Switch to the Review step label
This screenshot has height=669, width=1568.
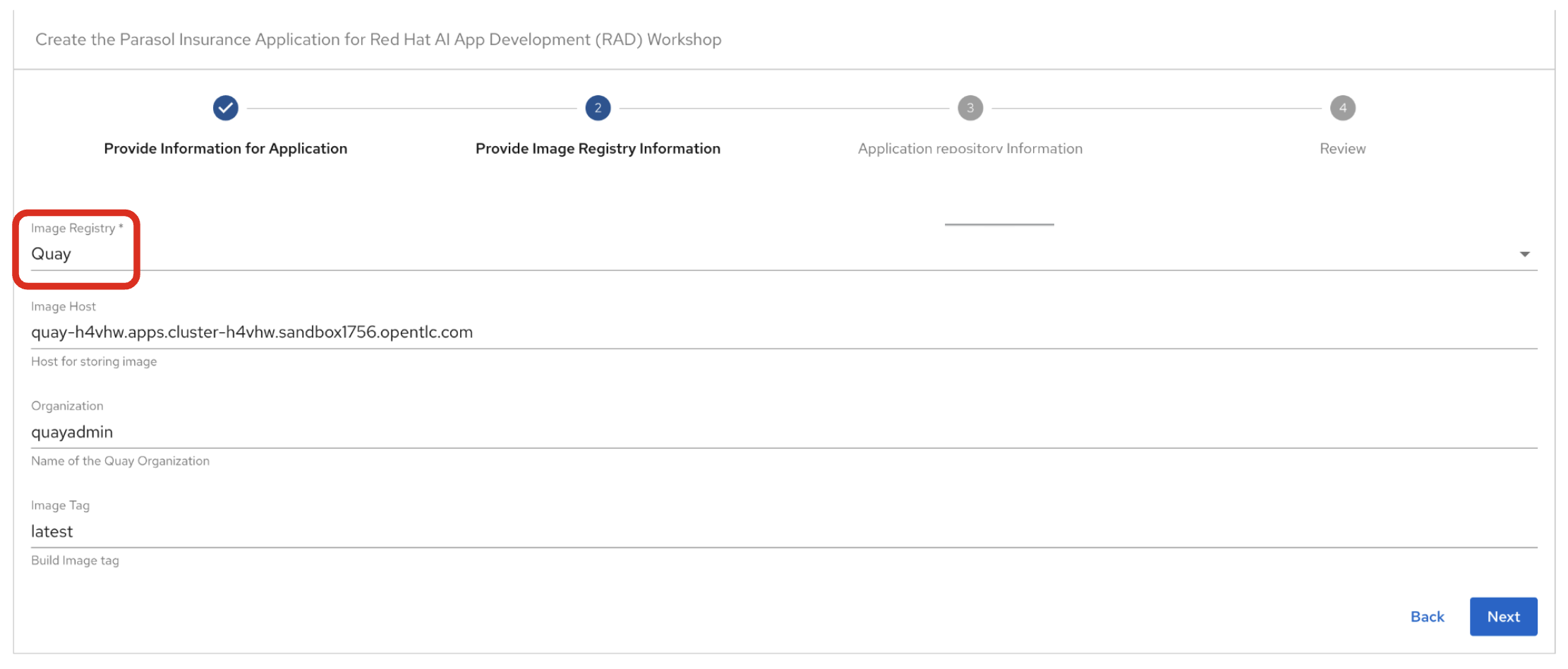1342,148
